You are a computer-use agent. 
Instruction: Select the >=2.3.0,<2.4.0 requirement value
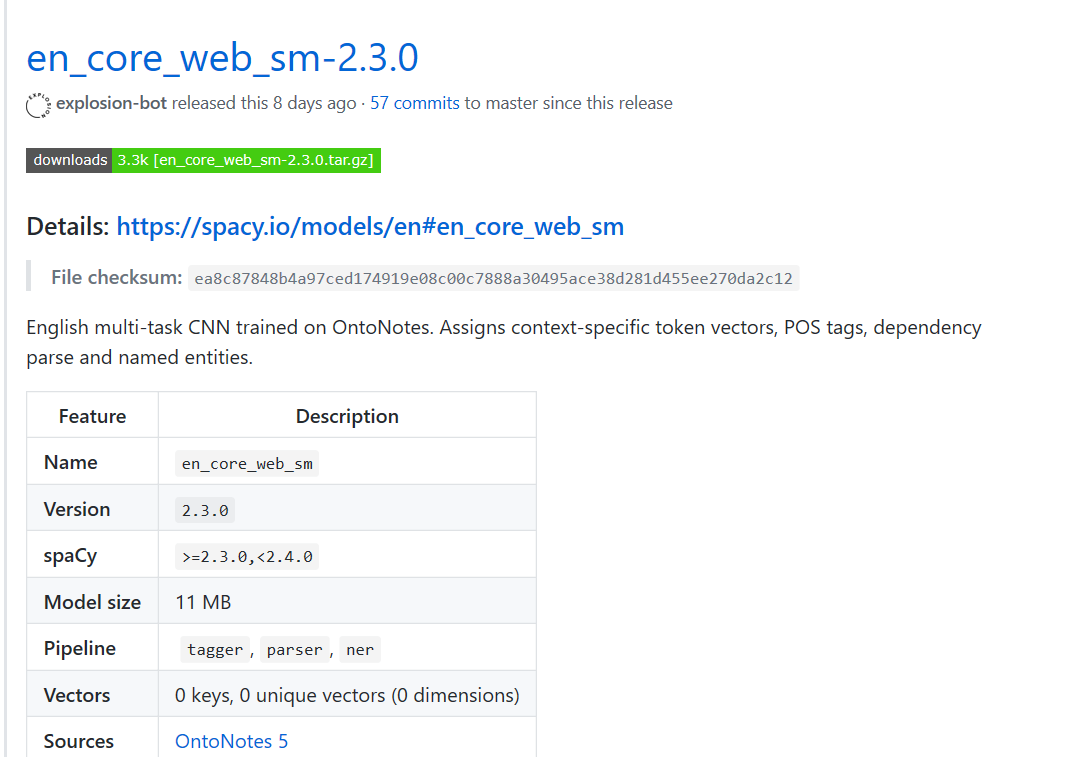tap(247, 556)
